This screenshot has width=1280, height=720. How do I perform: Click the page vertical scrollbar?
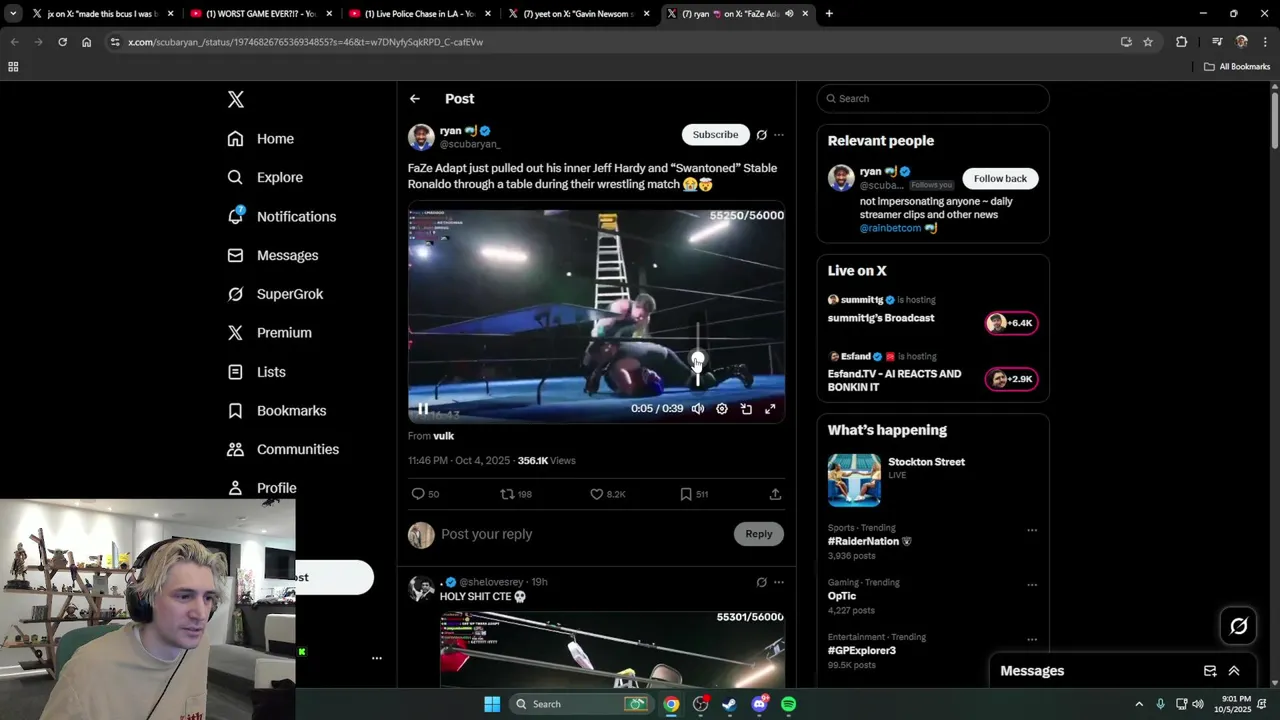1275,122
